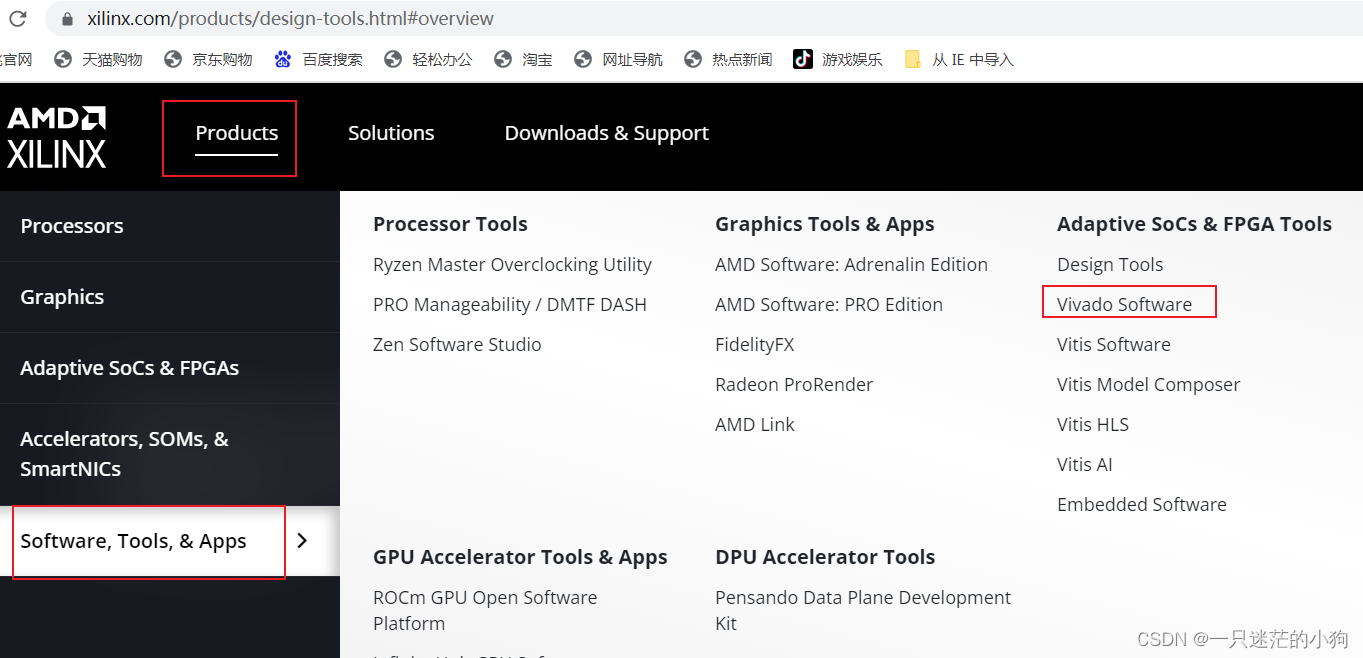Open the 从 IE 中导入 bookmarks folder
The width and height of the screenshot is (1363, 658).
tap(959, 59)
